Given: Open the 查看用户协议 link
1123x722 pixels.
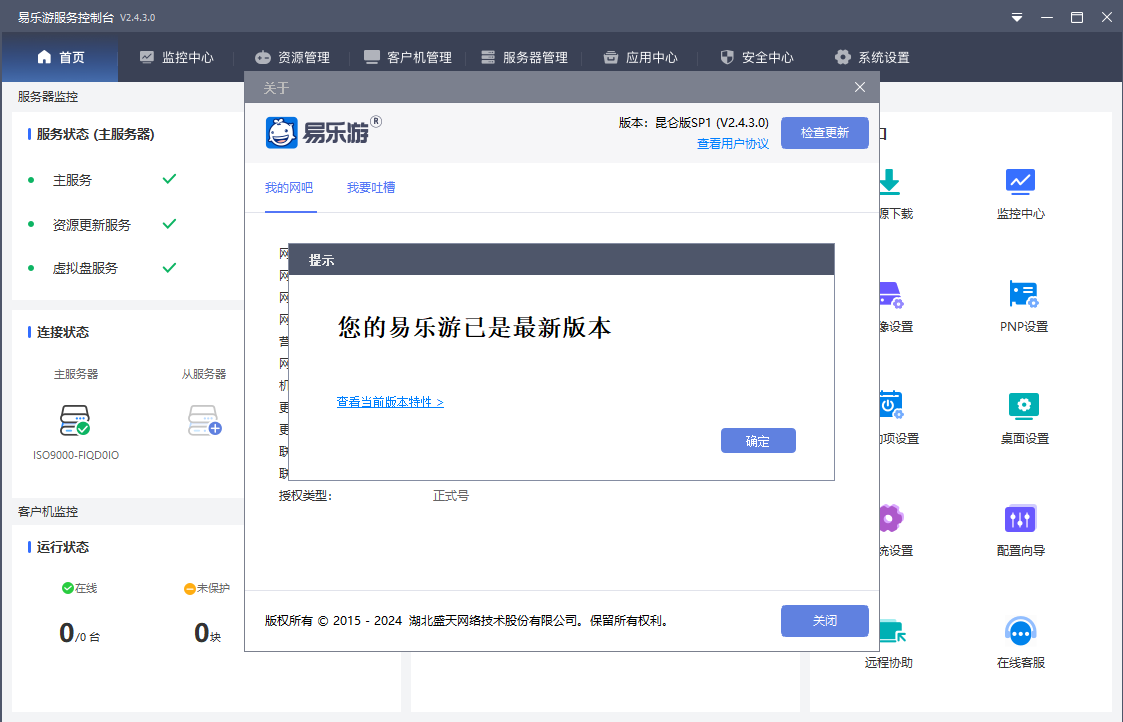Looking at the screenshot, I should pyautogui.click(x=733, y=144).
